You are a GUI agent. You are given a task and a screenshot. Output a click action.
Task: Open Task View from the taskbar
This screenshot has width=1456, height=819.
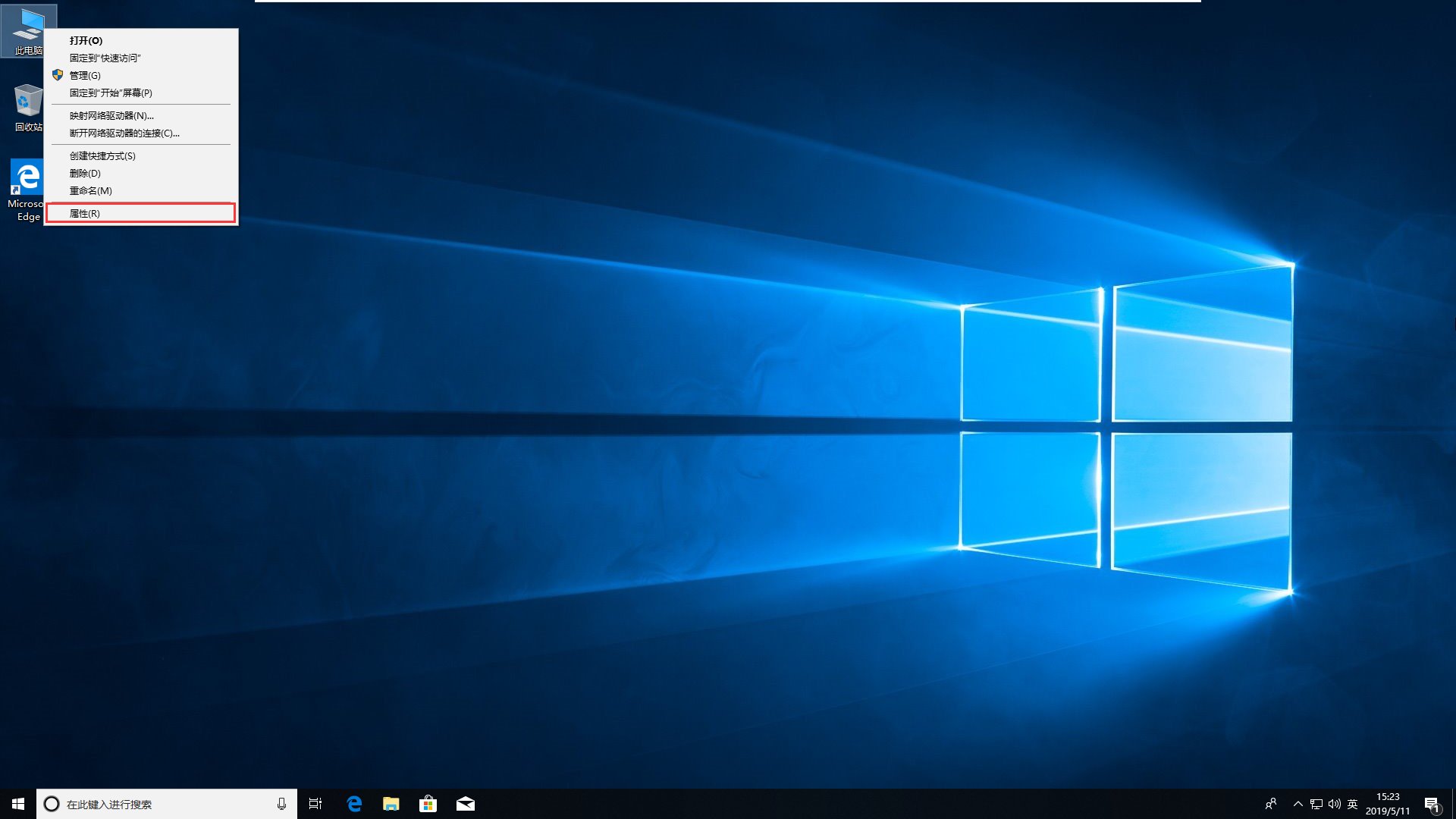pyautogui.click(x=315, y=804)
